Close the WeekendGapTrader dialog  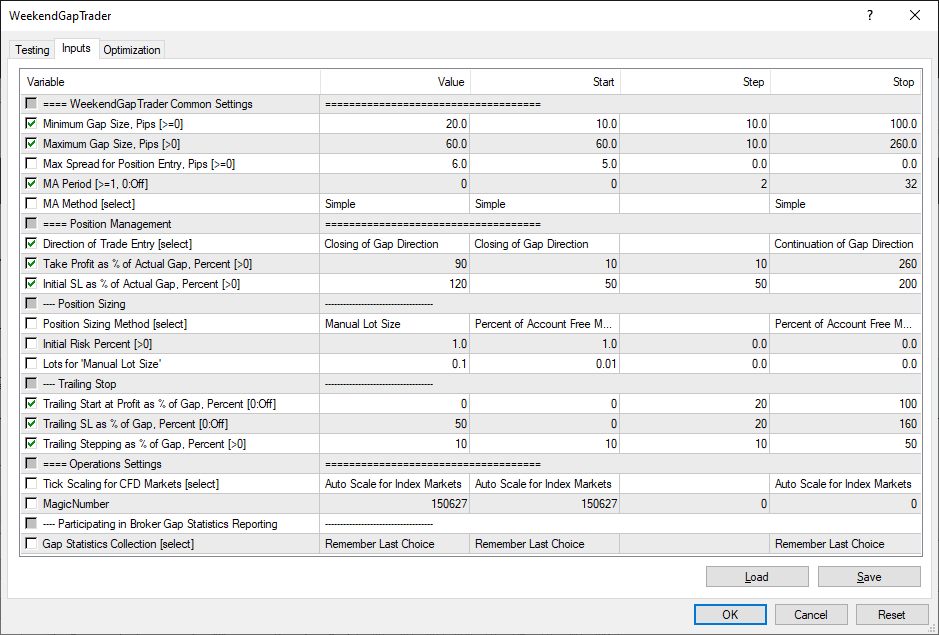(x=915, y=15)
